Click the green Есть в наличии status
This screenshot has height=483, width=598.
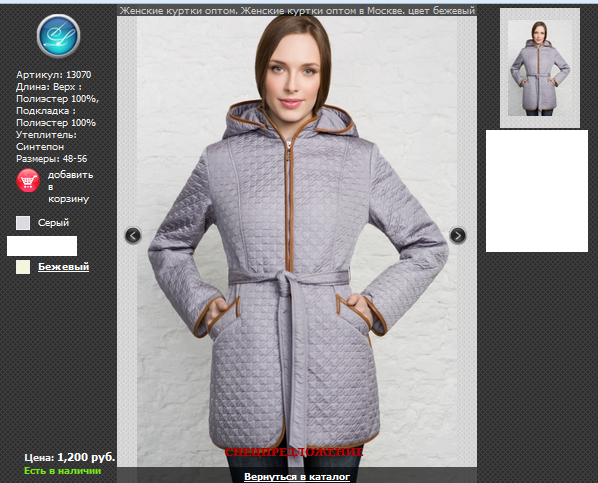point(63,471)
